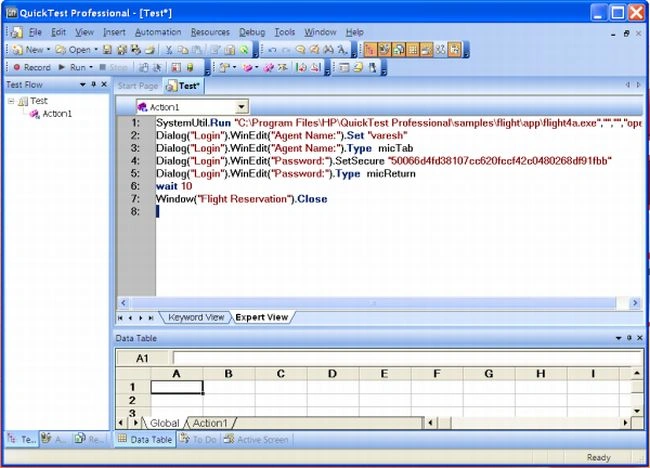Click the Data Table formula input field
Image resolution: width=650 pixels, height=468 pixels.
click(x=407, y=358)
